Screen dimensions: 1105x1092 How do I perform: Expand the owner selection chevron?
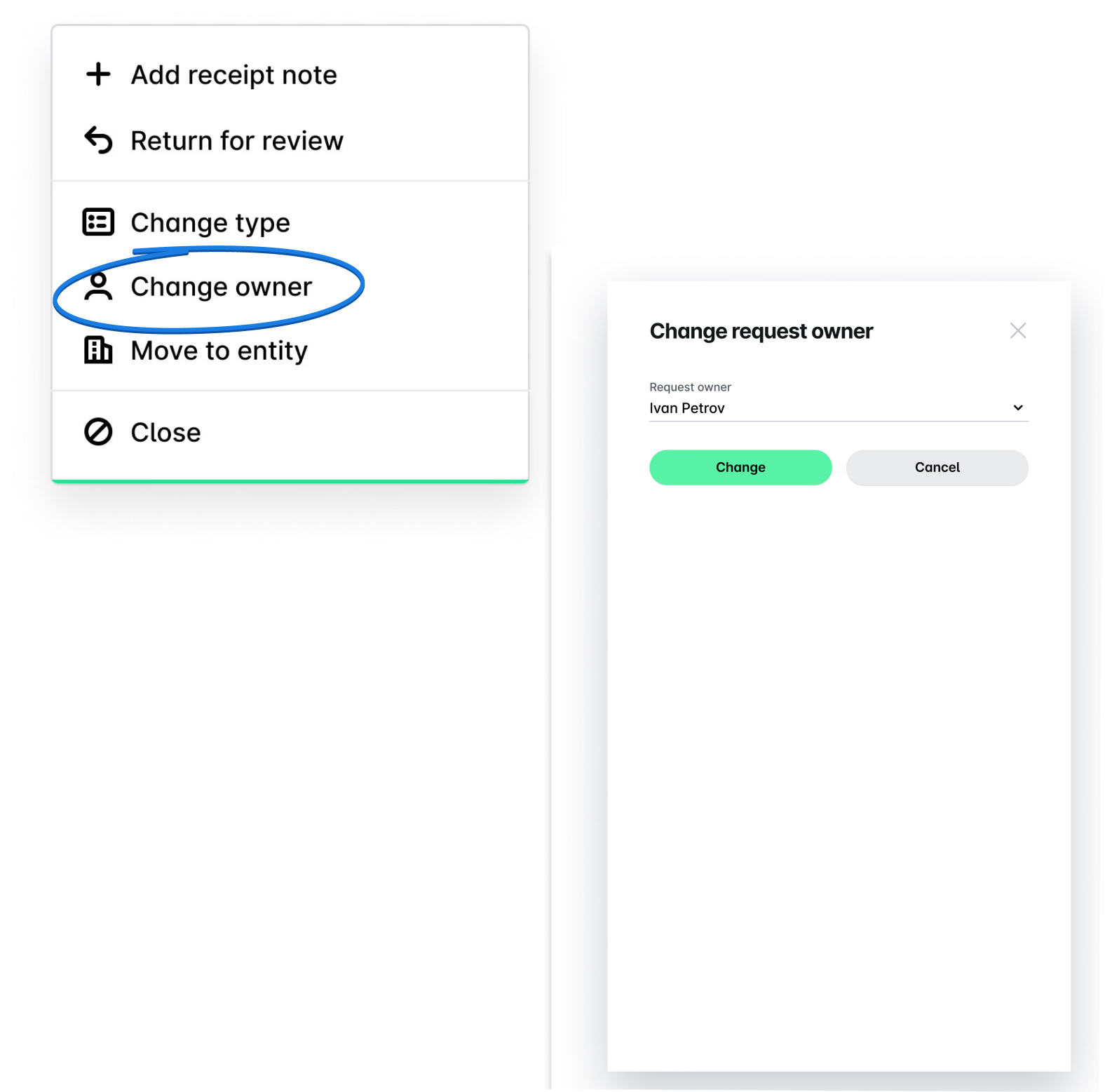[1017, 407]
